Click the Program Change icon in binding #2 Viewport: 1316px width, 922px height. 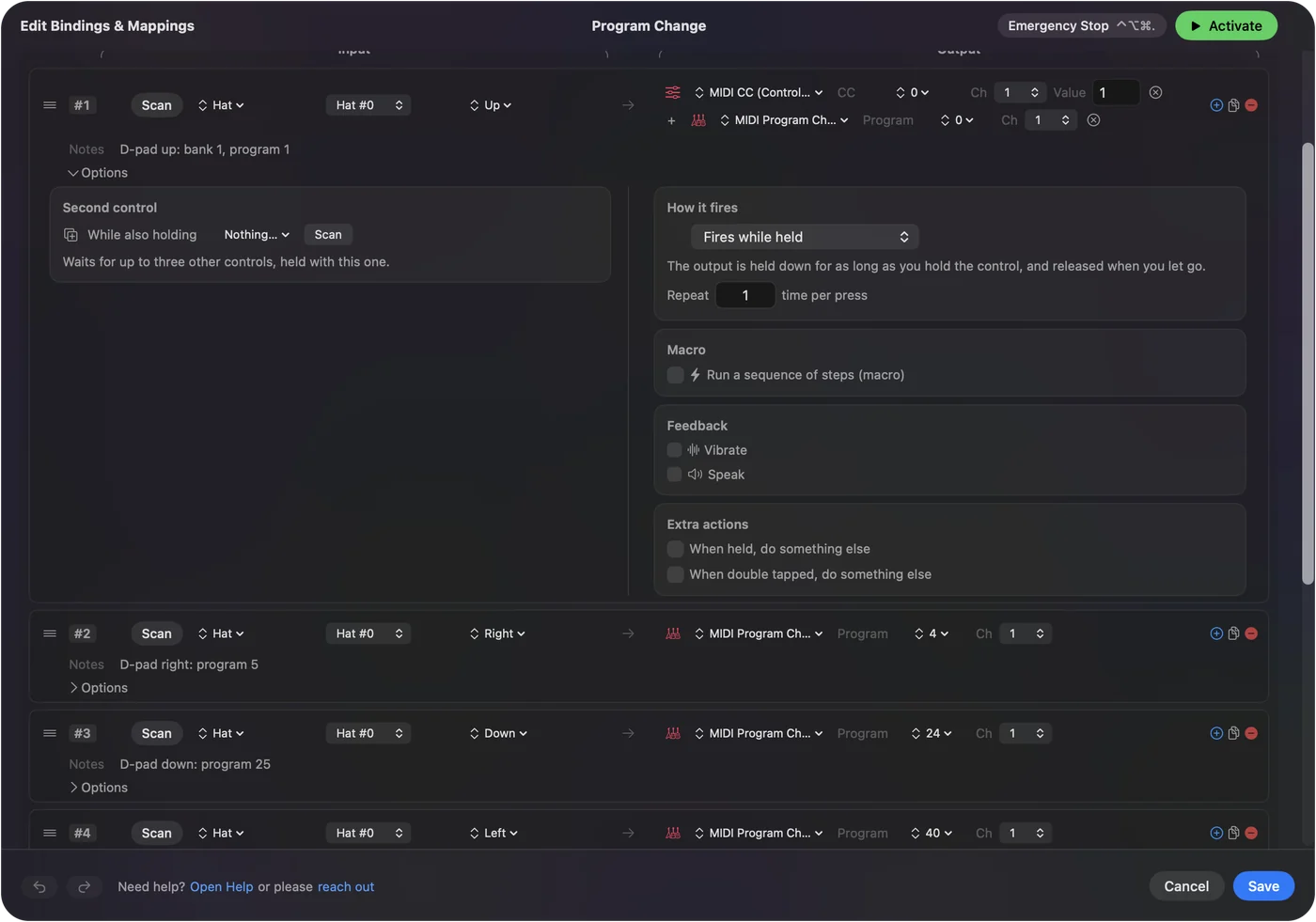pyautogui.click(x=673, y=633)
